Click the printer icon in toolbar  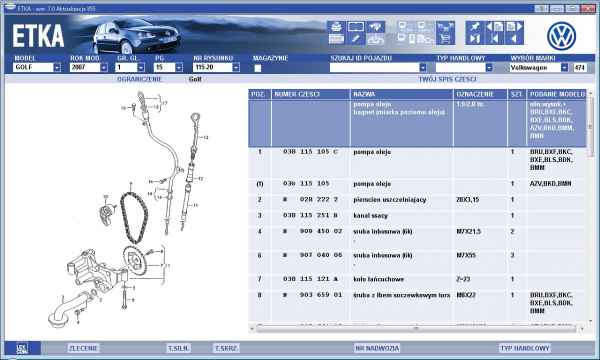tap(336, 27)
